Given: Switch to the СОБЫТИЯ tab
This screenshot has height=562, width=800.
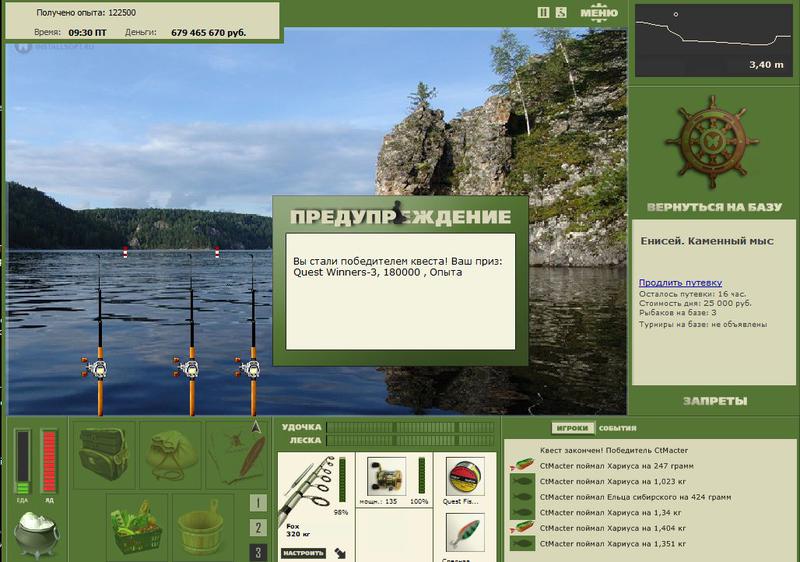Looking at the screenshot, I should pos(617,428).
